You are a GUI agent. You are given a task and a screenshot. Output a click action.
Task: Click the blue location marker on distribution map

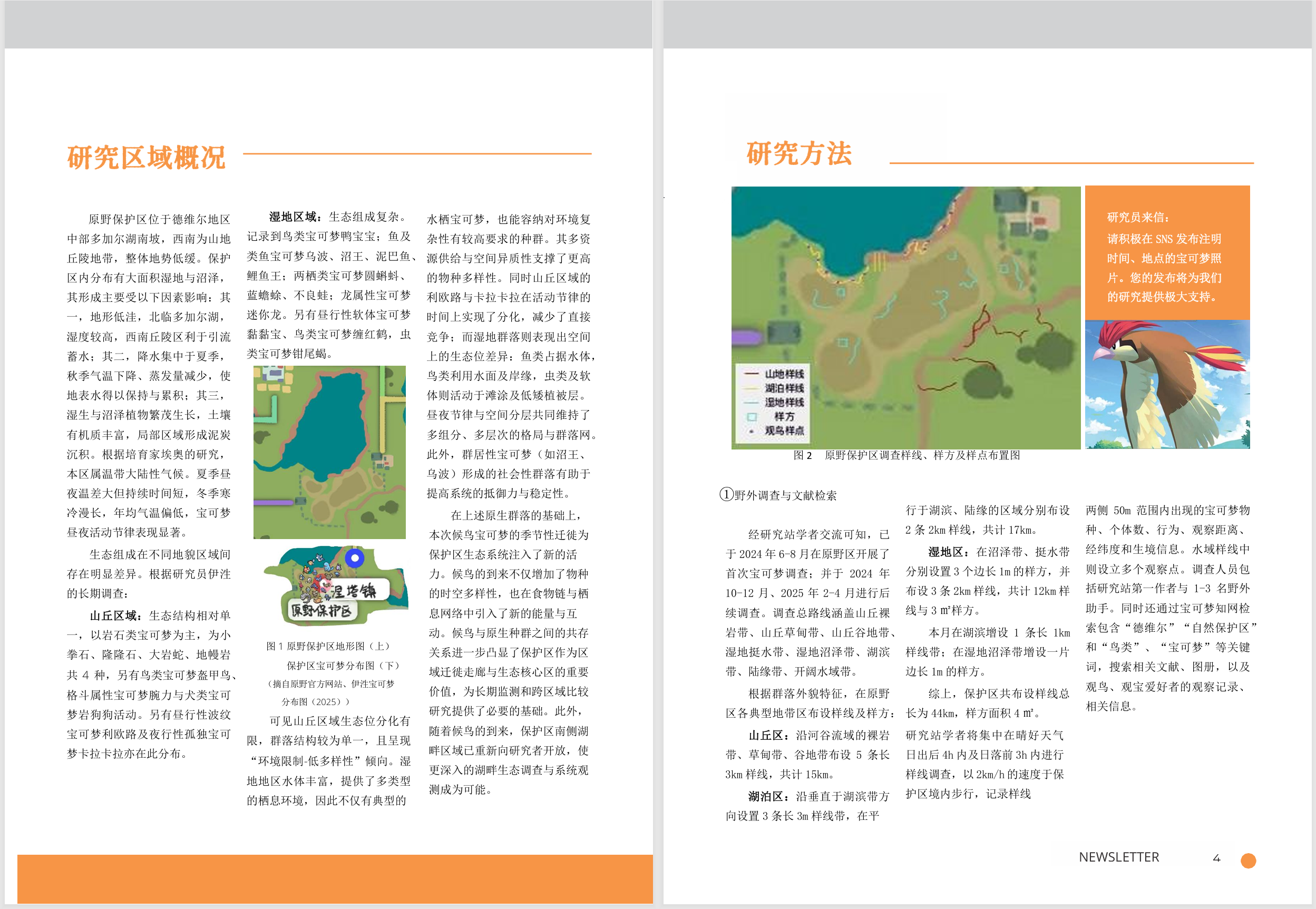tap(354, 558)
